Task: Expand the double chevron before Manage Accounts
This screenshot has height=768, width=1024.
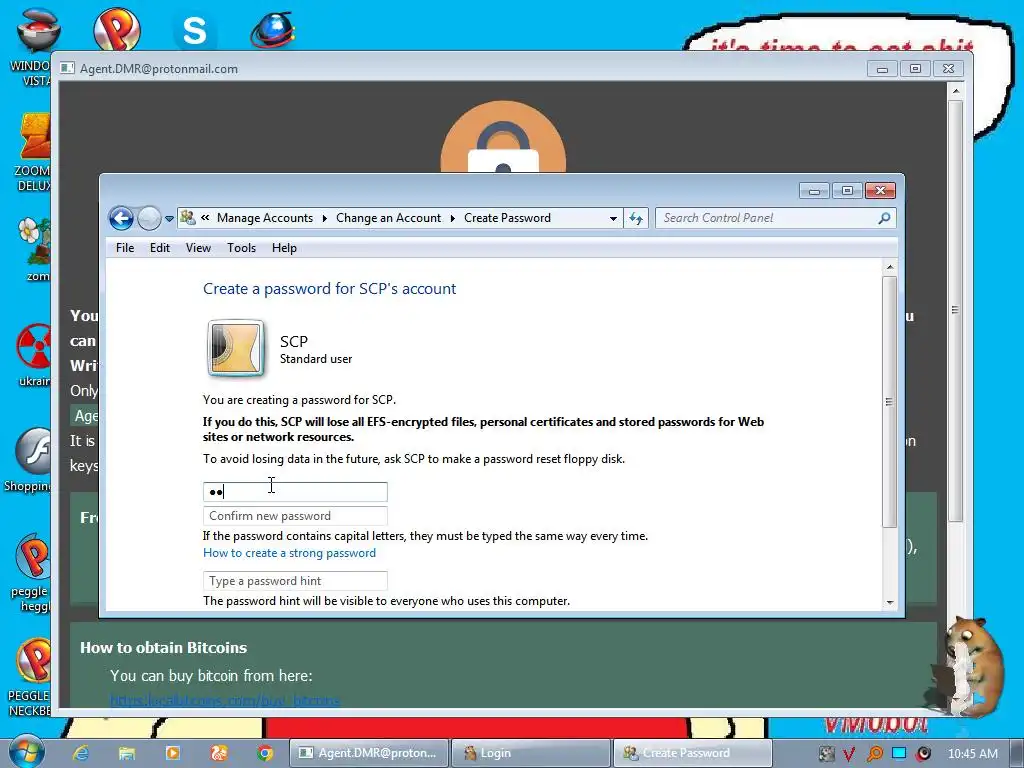Action: click(x=205, y=217)
